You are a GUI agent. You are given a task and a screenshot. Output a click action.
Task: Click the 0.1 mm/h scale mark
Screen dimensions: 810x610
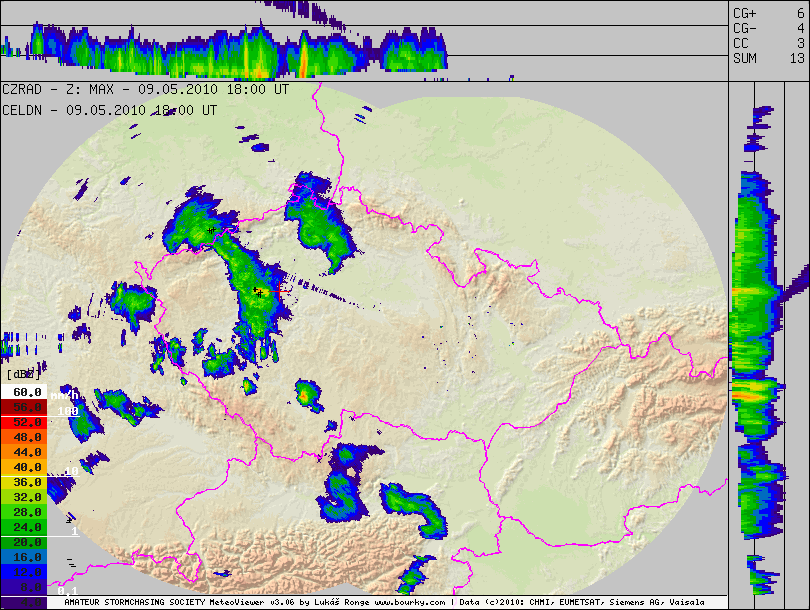pyautogui.click(x=68, y=590)
